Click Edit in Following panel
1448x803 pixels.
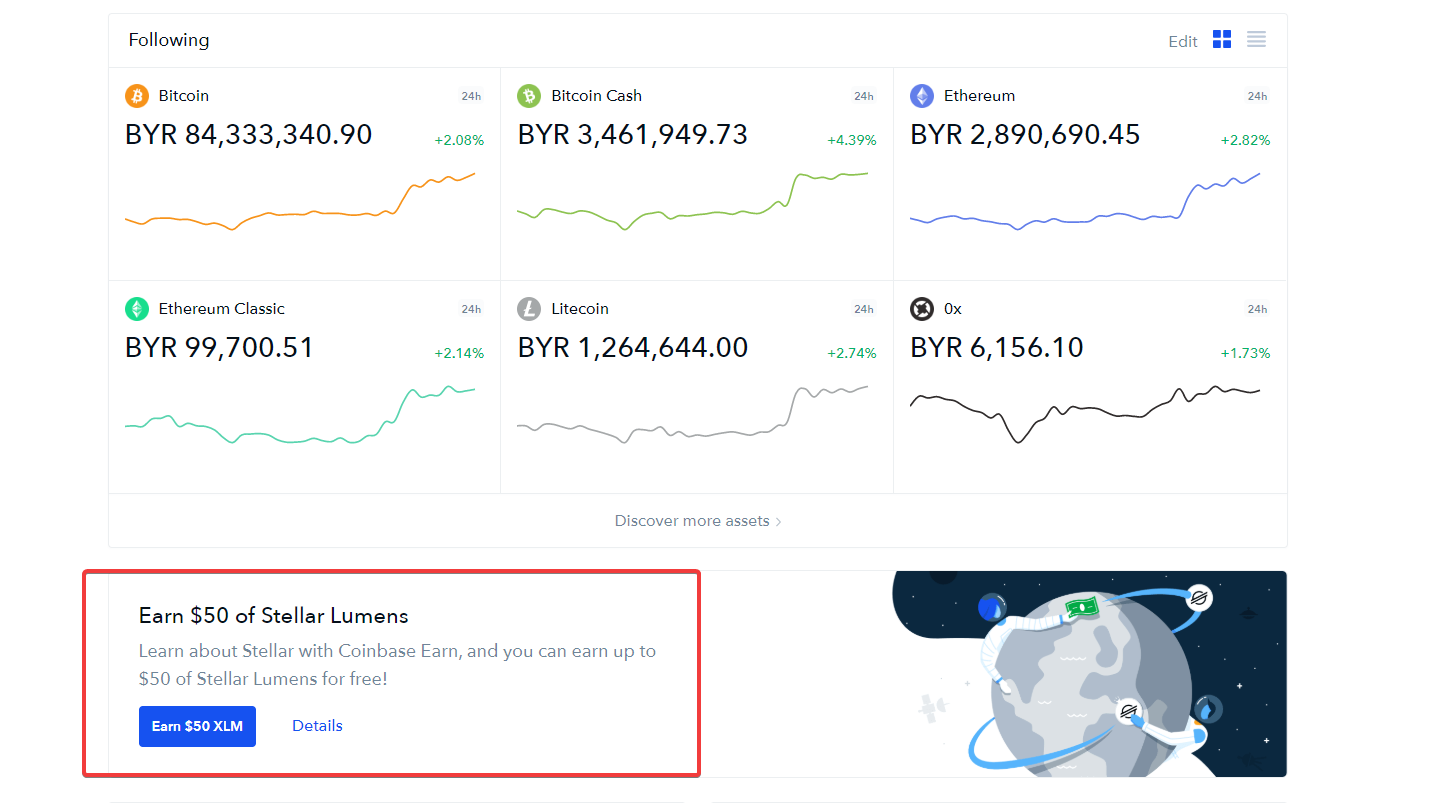(1183, 41)
